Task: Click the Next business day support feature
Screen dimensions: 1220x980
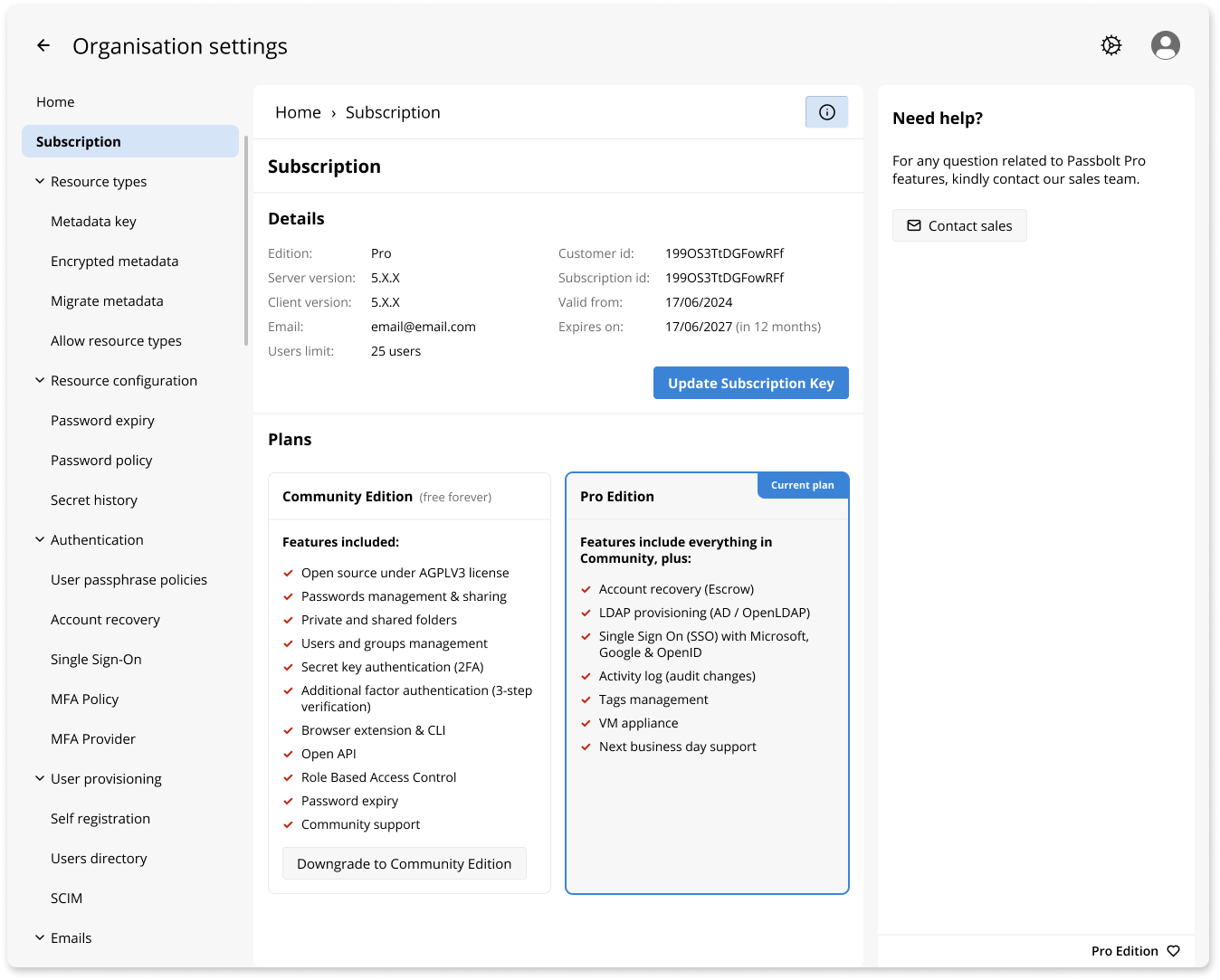Action: point(678,747)
